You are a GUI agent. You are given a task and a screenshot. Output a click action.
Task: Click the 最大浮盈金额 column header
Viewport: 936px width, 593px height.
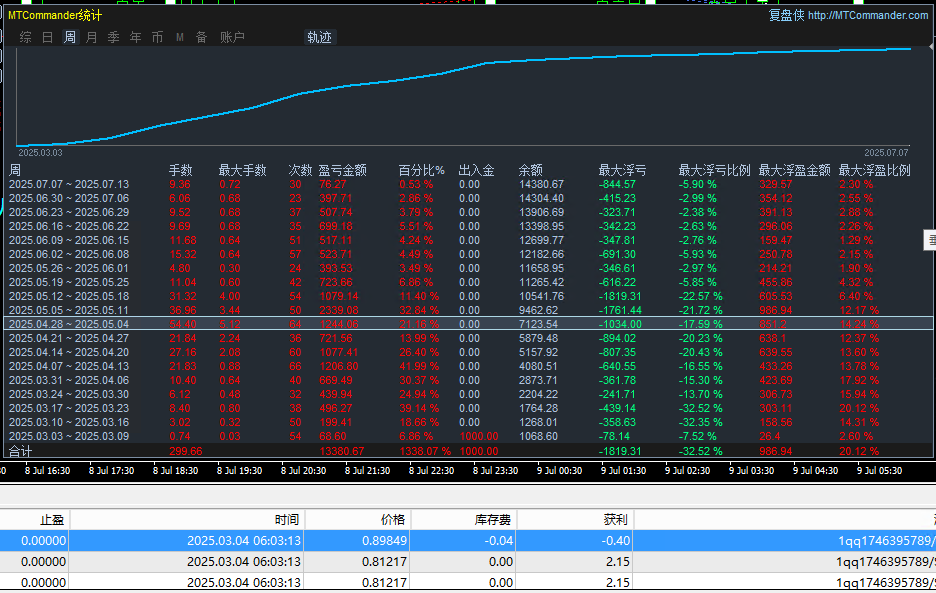click(x=795, y=170)
